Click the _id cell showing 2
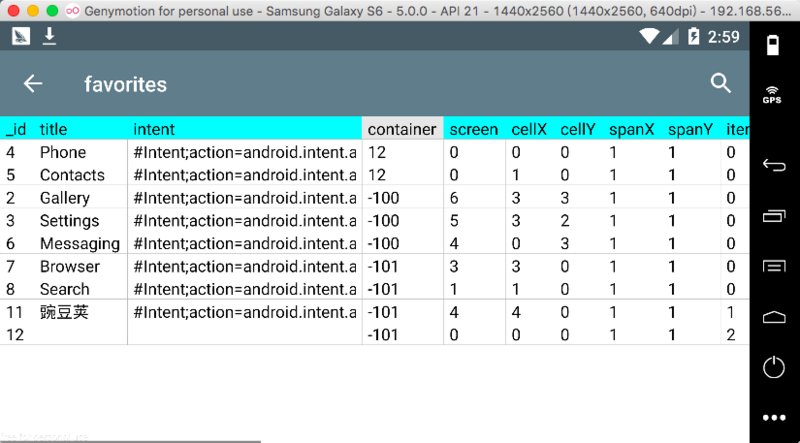The width and height of the screenshot is (800, 443). coord(11,198)
